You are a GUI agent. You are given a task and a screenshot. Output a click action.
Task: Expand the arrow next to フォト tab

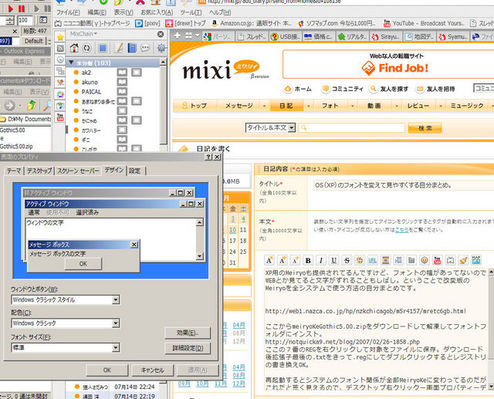pyautogui.click(x=352, y=106)
